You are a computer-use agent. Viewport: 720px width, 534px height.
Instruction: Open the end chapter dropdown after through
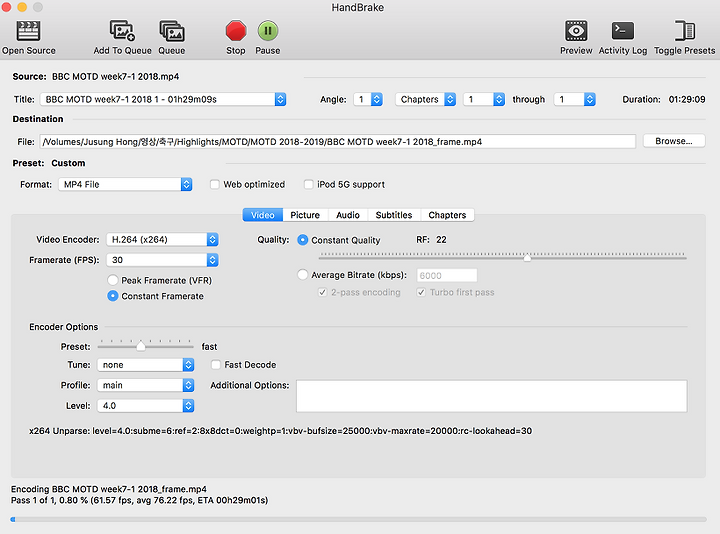[x=574, y=100]
